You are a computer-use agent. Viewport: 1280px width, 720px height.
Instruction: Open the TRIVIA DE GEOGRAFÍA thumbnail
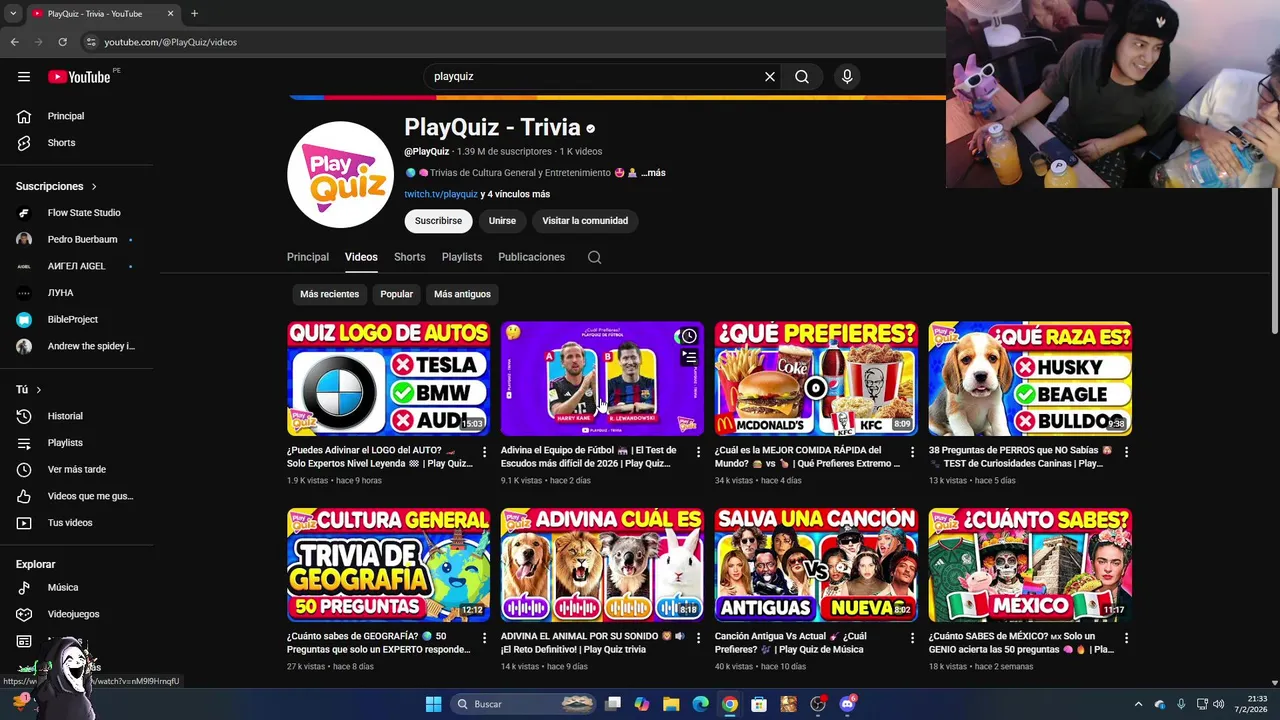pyautogui.click(x=388, y=564)
